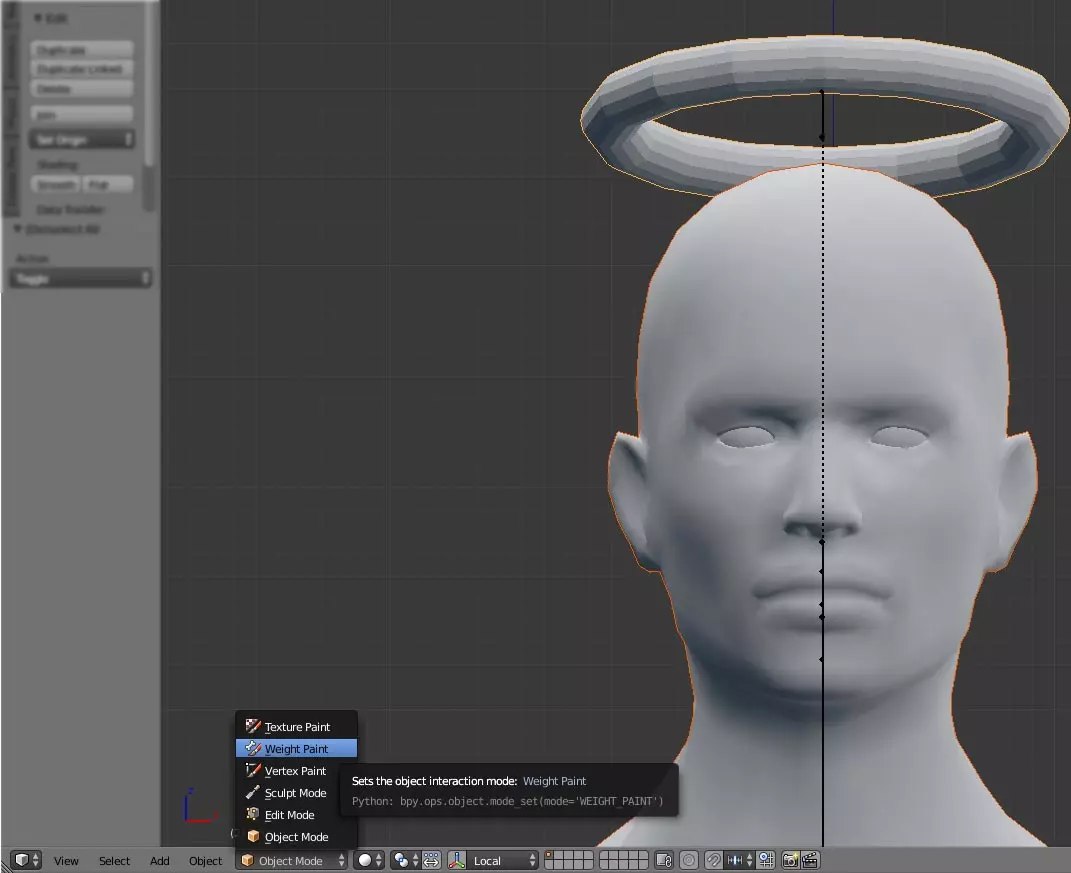This screenshot has width=1071, height=873.
Task: Toggle snap magnet during transform
Action: click(x=714, y=860)
